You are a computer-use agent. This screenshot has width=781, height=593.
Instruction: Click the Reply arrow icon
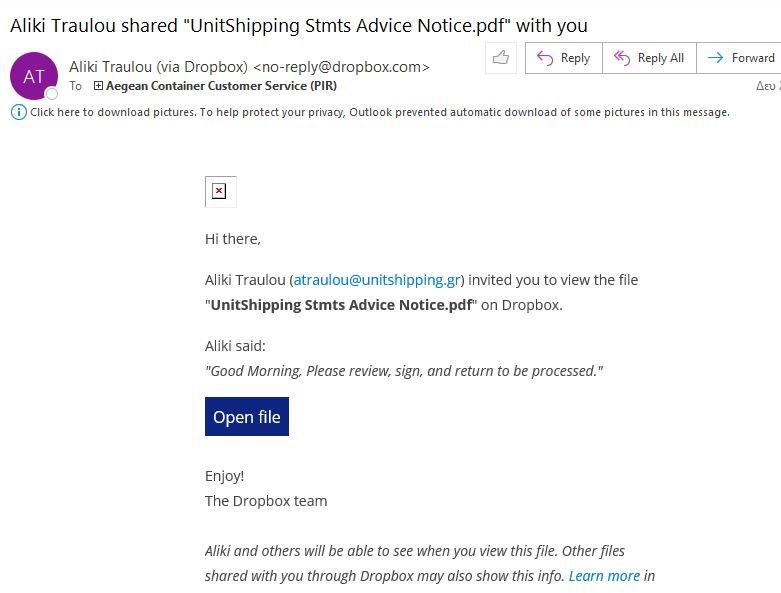coord(545,58)
